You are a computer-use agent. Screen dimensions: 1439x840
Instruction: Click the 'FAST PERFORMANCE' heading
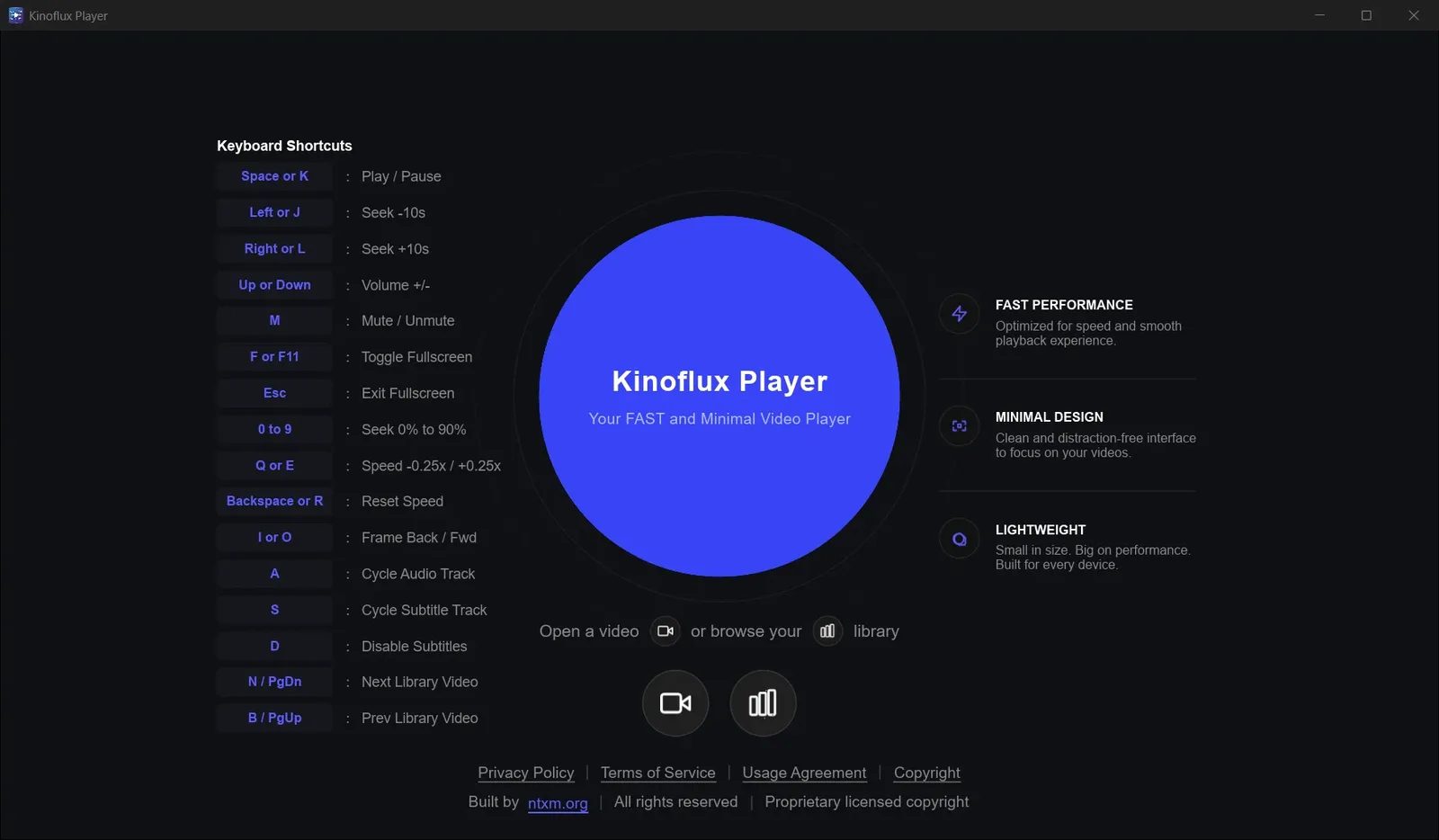point(1064,305)
